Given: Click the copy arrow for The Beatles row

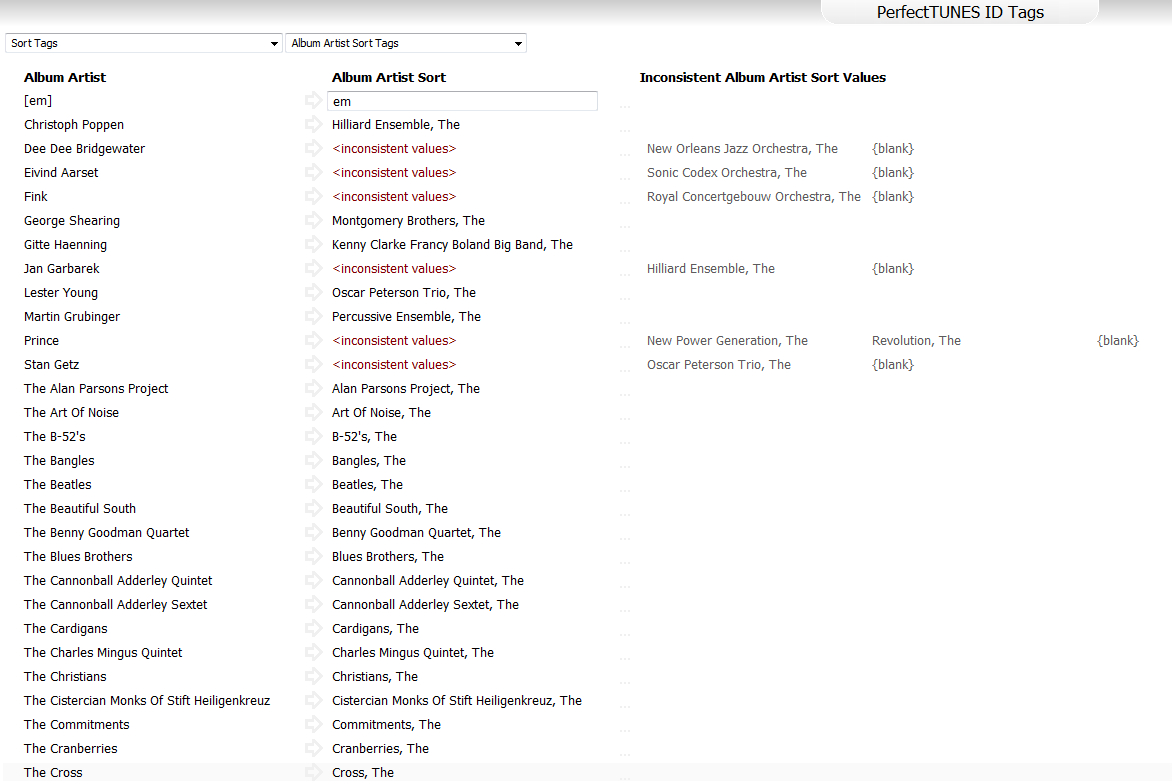Looking at the screenshot, I should (x=313, y=485).
